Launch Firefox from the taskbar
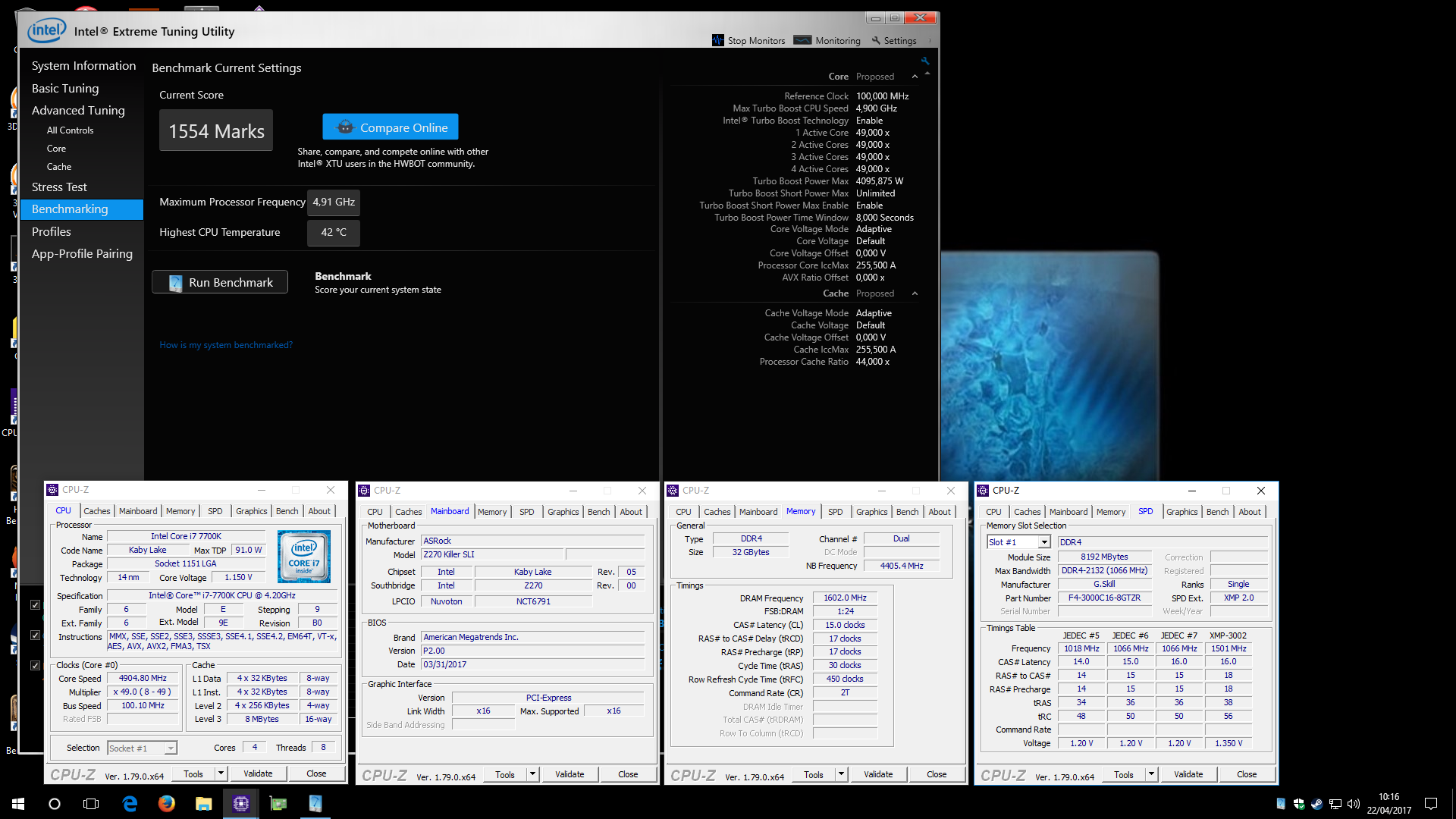This screenshot has height=819, width=1456. [167, 804]
